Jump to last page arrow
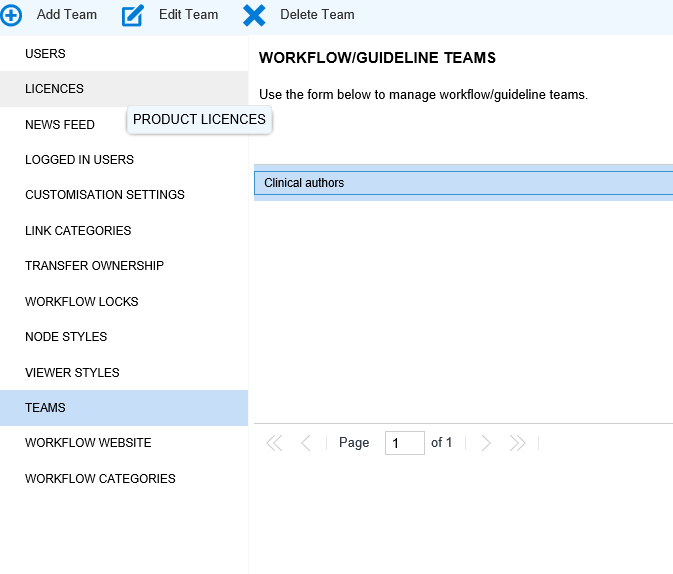The image size is (673, 574). tap(517, 443)
